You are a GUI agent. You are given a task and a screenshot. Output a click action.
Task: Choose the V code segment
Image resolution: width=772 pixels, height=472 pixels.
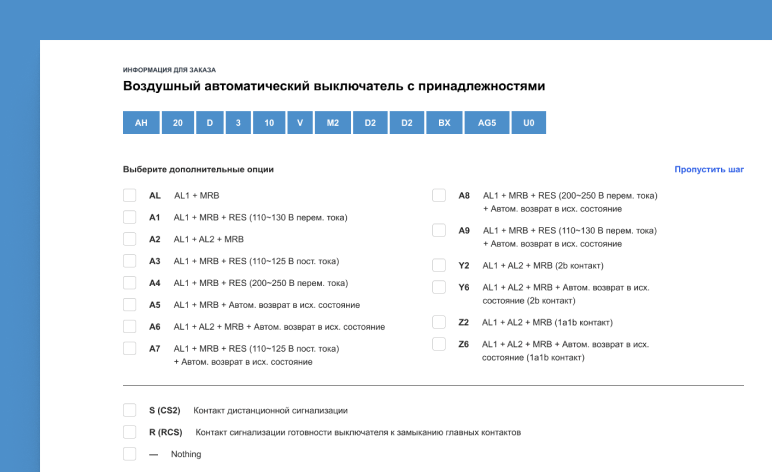300,123
